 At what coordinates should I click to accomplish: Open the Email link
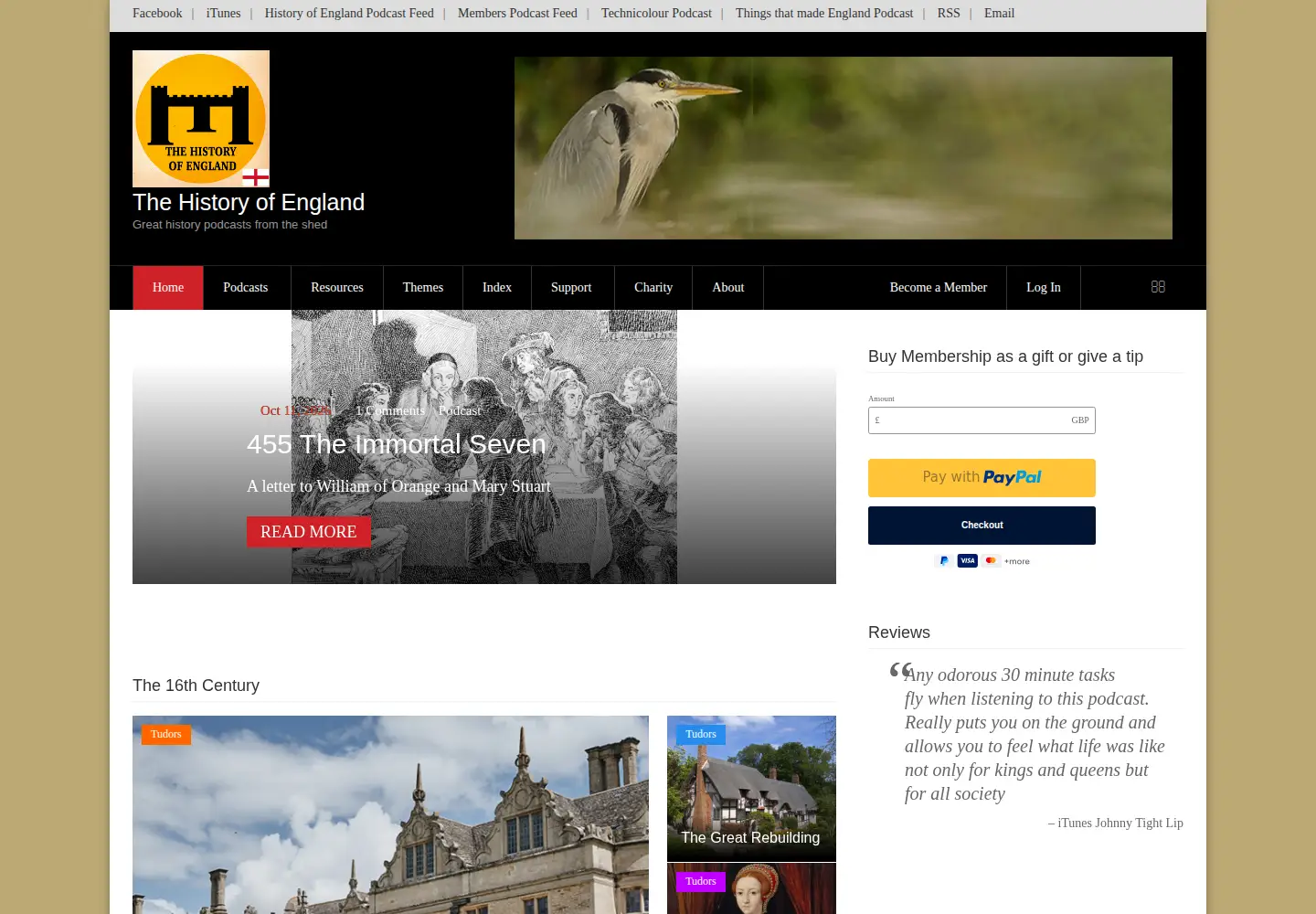pos(999,13)
